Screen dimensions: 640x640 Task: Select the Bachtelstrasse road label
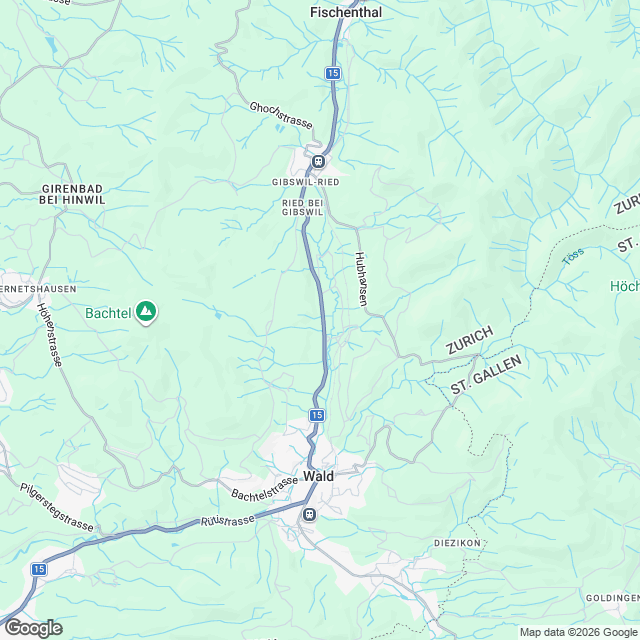point(264,489)
